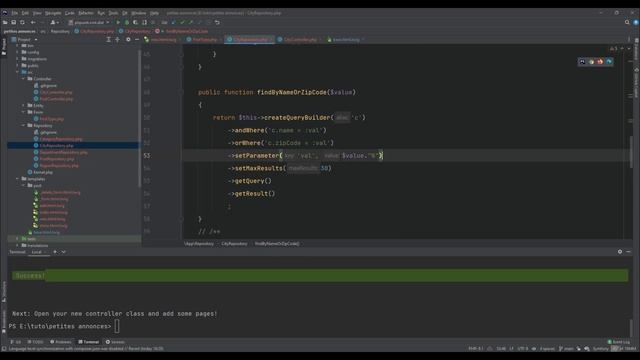
Task: Switch to the CityController.php editor tab
Action: (300, 40)
